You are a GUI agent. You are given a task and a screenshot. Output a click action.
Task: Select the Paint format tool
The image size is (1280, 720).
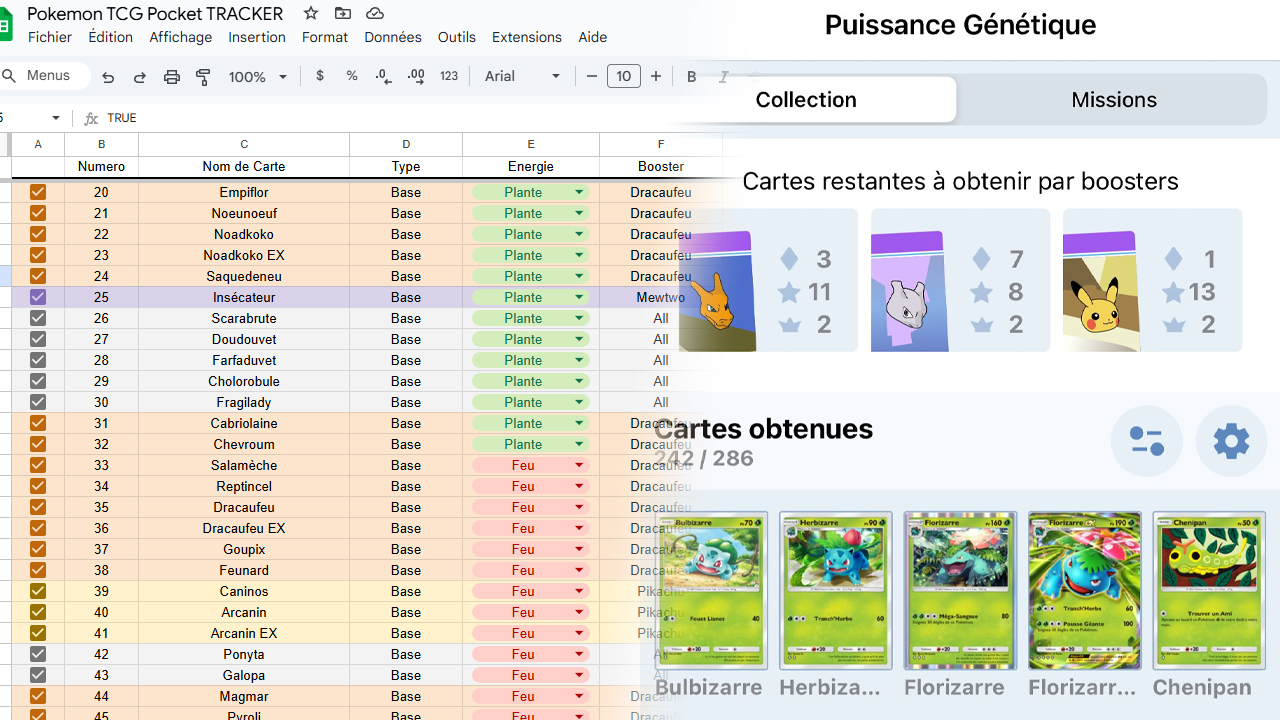tap(204, 77)
